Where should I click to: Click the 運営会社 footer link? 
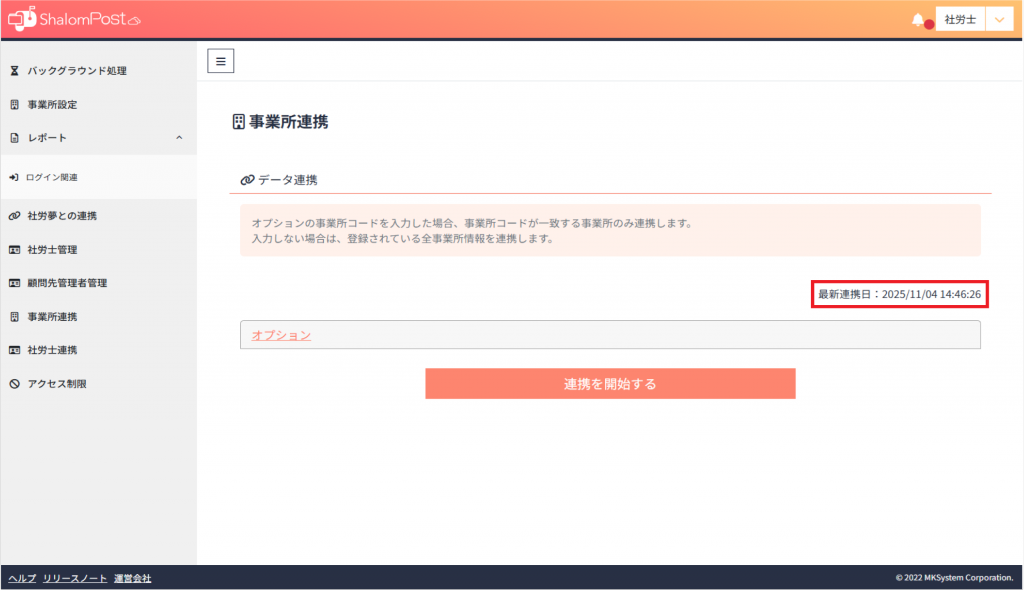point(132,579)
